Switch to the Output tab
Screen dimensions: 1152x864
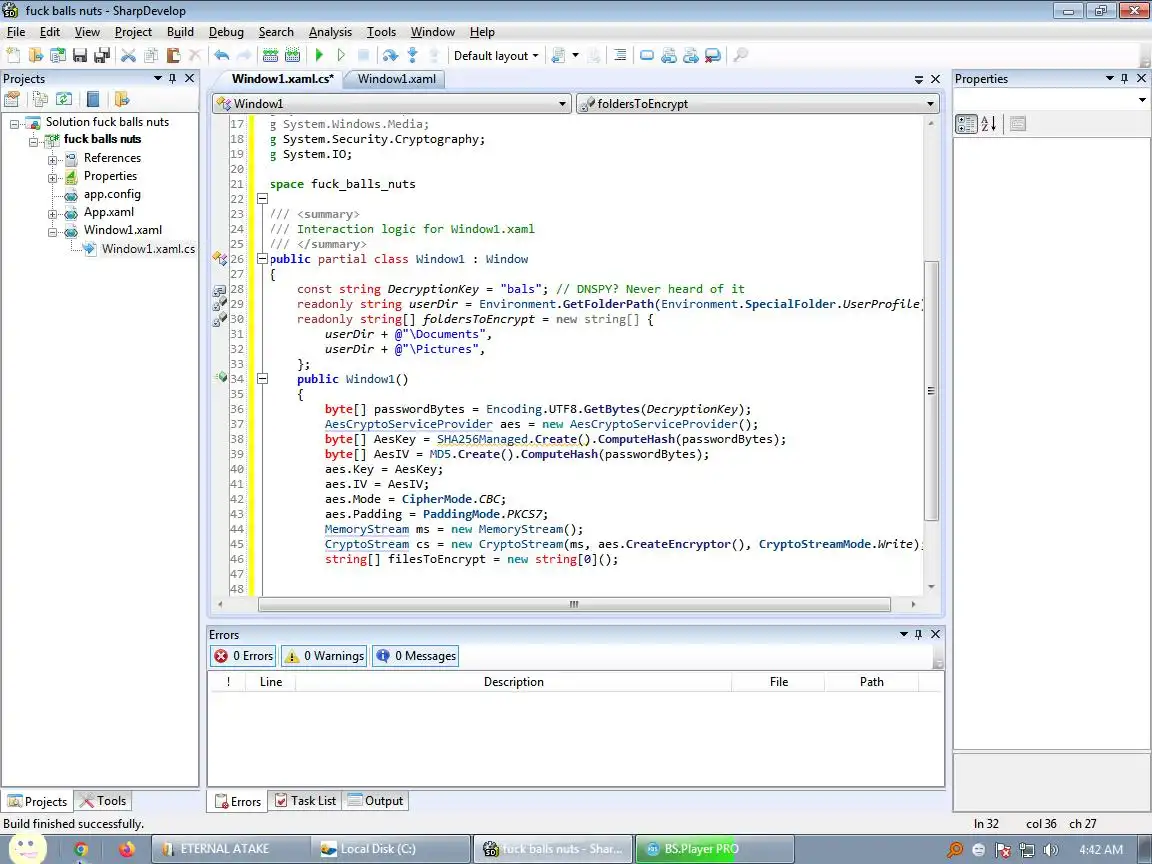(375, 801)
